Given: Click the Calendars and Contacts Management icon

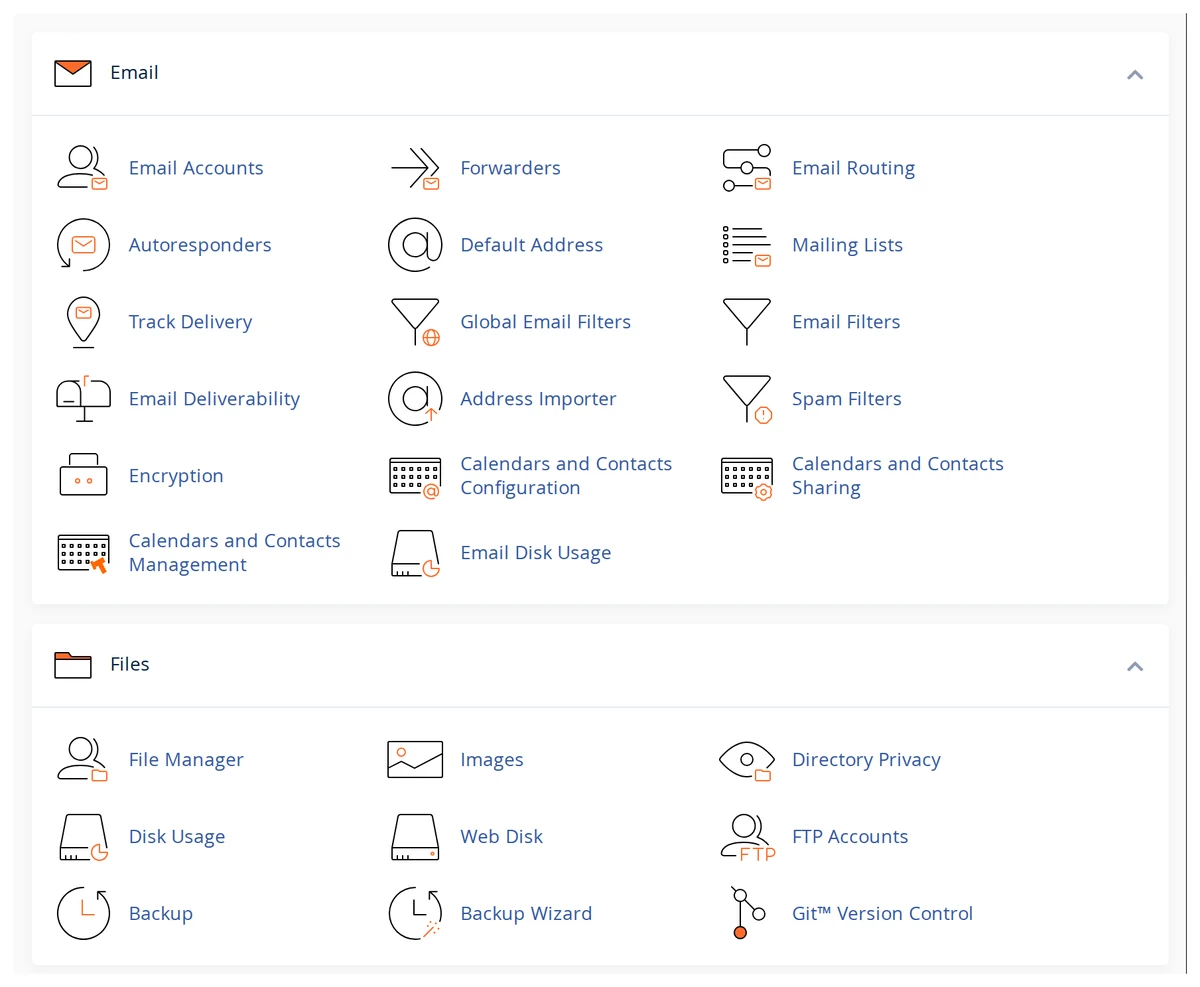Looking at the screenshot, I should pyautogui.click(x=83, y=553).
